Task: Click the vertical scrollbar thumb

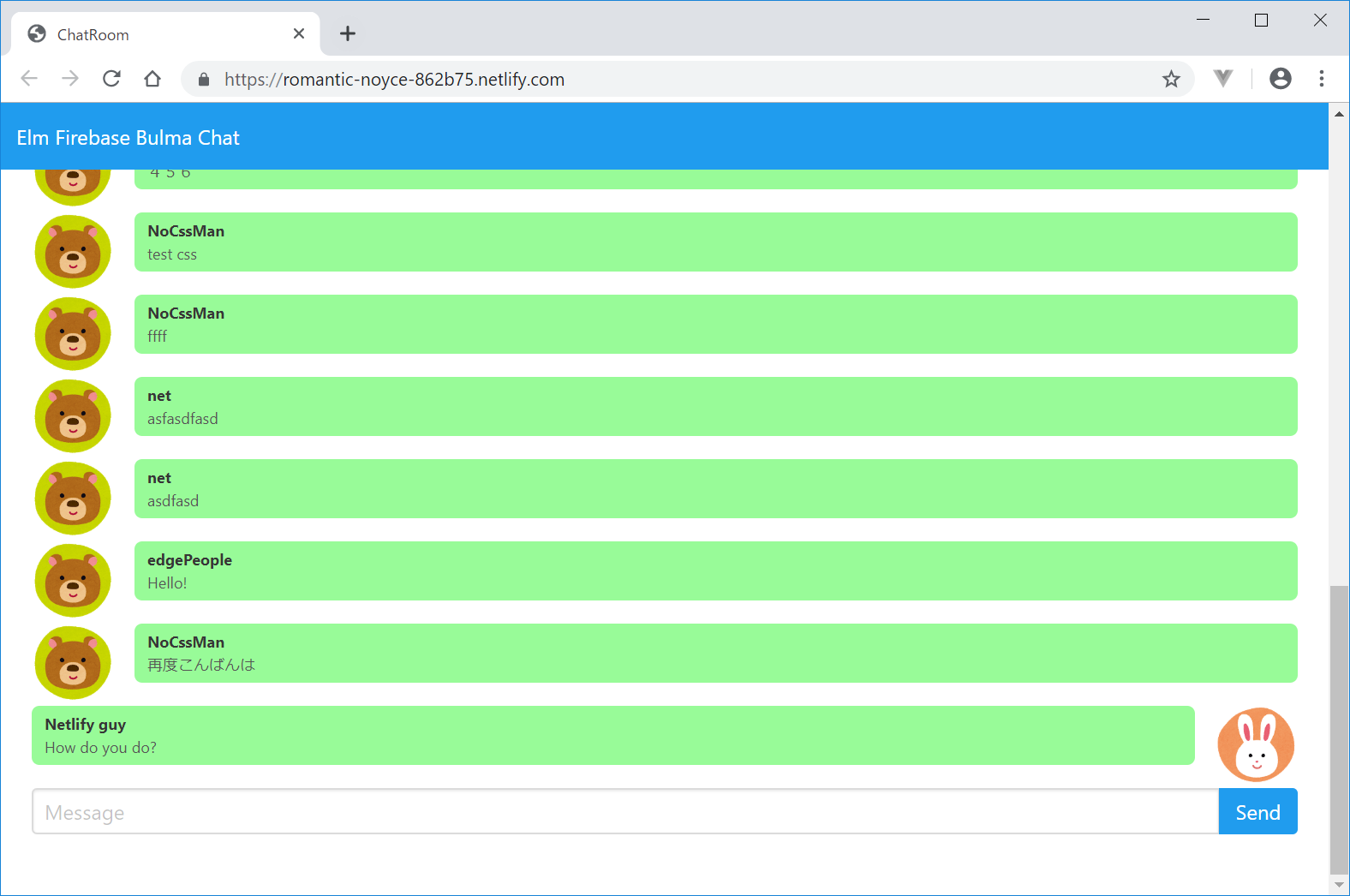Action: [x=1339, y=729]
